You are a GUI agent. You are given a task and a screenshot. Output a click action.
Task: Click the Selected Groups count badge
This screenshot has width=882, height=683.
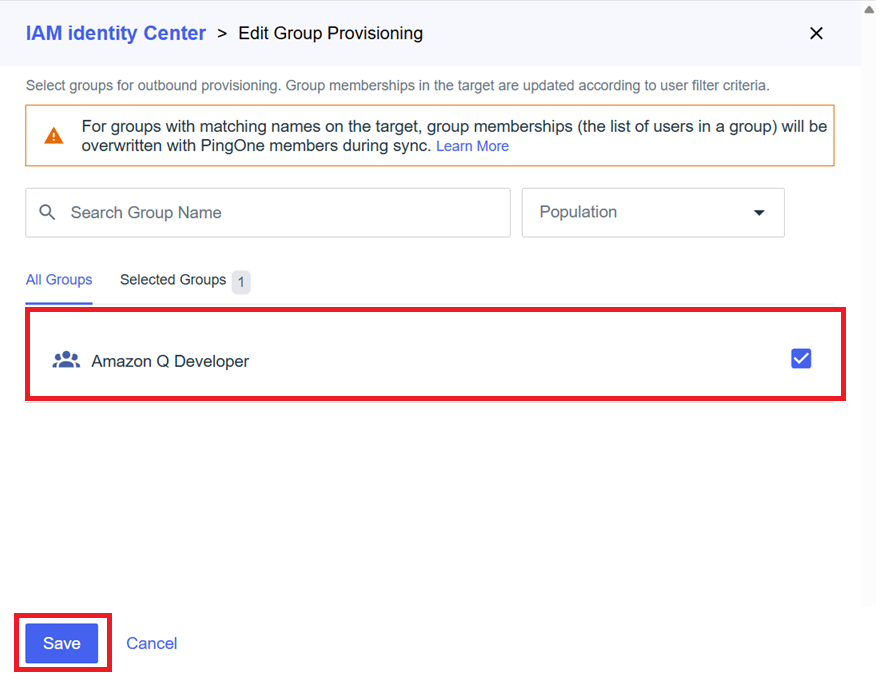[240, 281]
